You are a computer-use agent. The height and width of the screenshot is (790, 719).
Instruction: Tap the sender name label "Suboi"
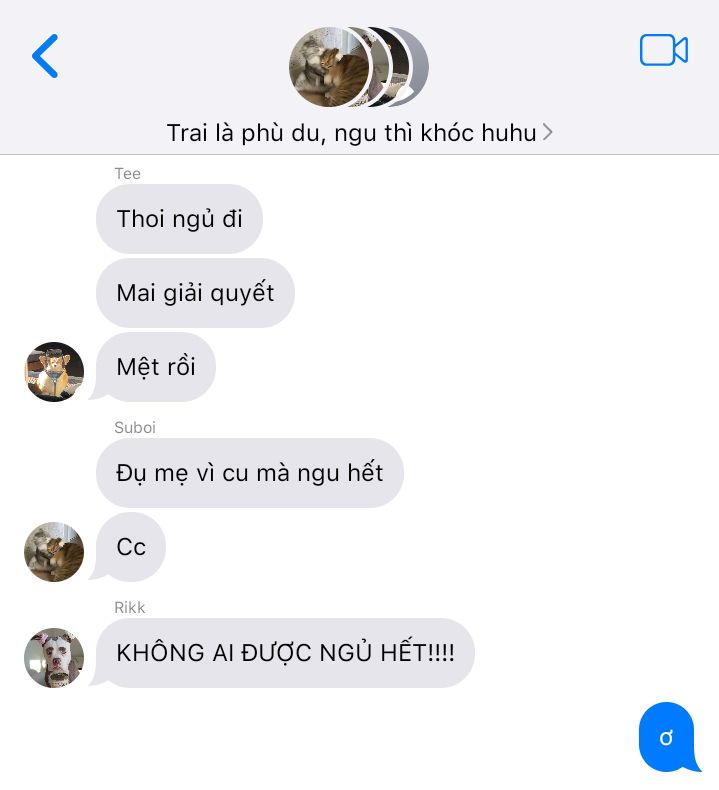135,428
